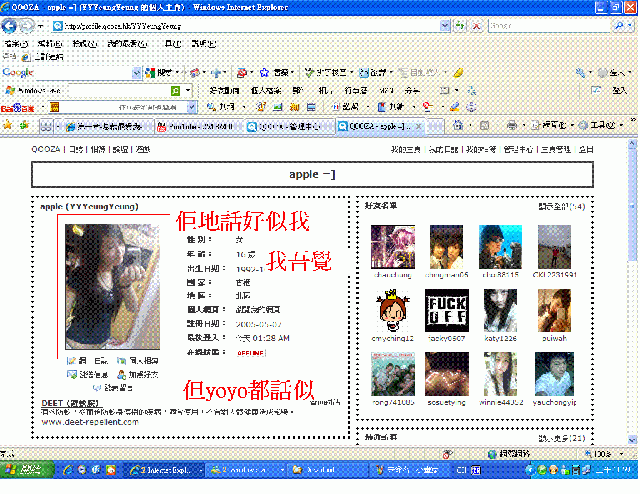Expand the Baidu search box dropdown

coord(191,107)
